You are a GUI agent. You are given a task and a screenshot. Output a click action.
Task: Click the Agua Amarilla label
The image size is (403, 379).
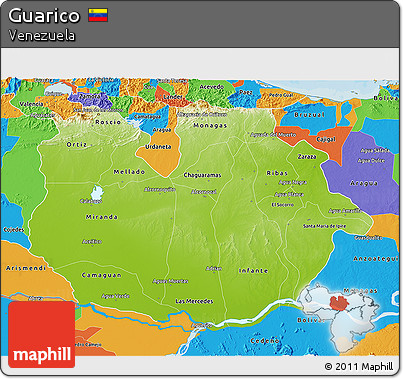345,211
